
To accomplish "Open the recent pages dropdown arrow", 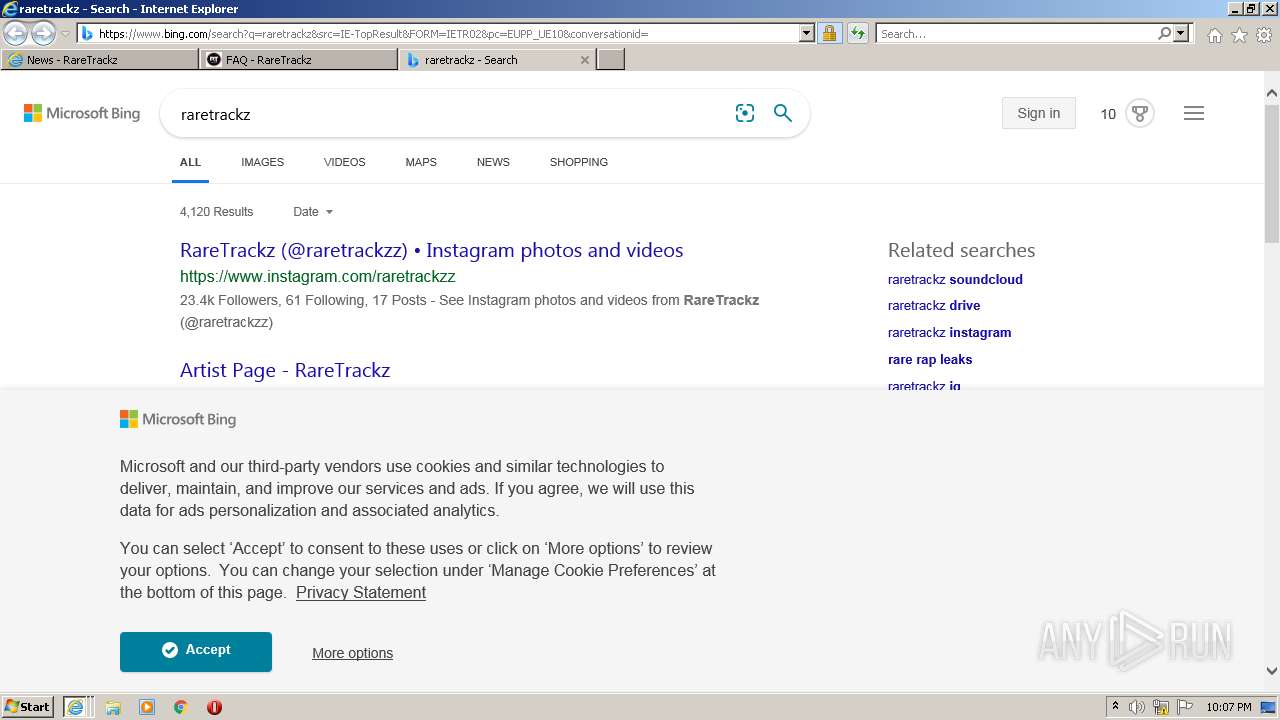I will click(65, 34).
